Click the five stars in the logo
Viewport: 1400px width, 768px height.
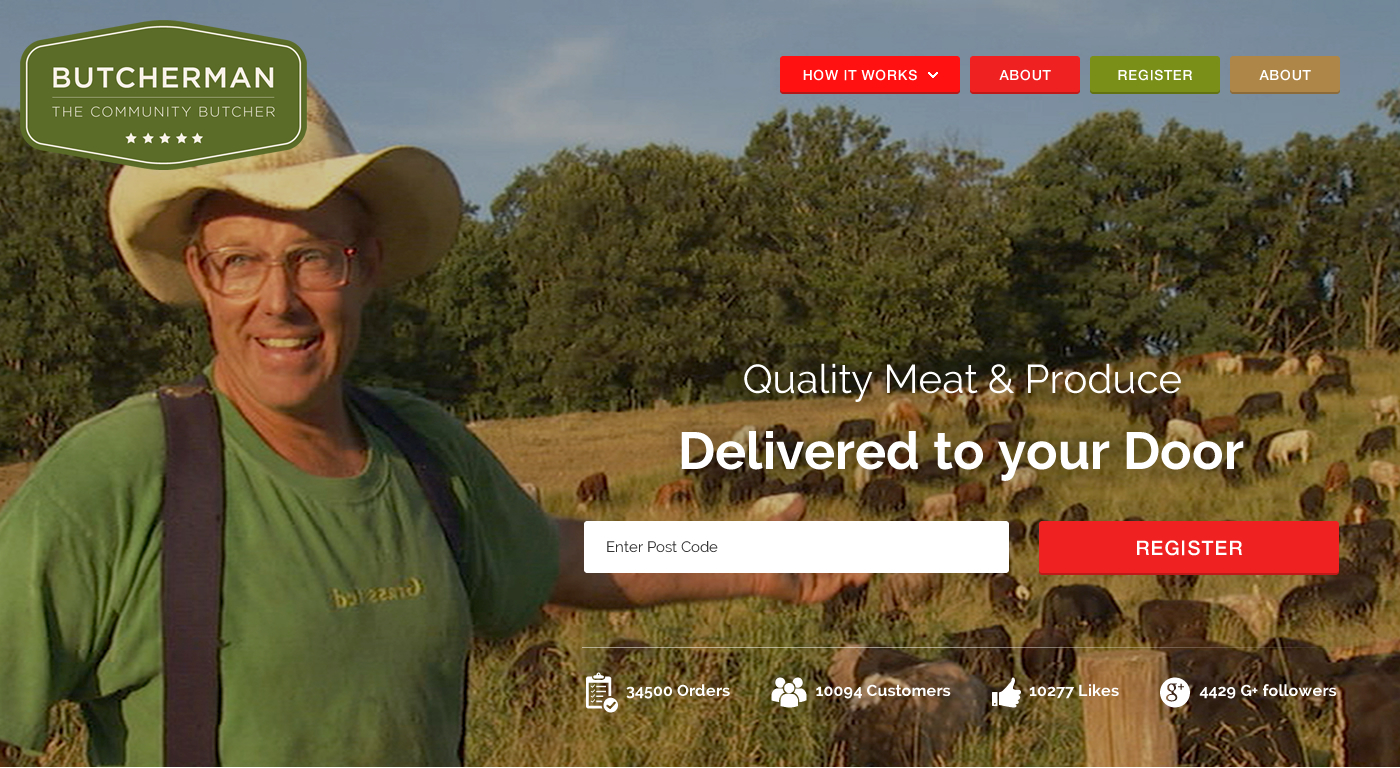[164, 138]
